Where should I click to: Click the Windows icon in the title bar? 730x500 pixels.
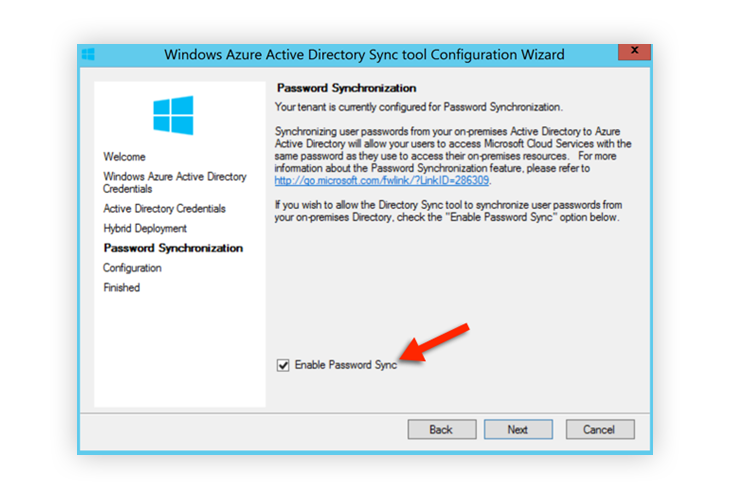(x=88, y=54)
